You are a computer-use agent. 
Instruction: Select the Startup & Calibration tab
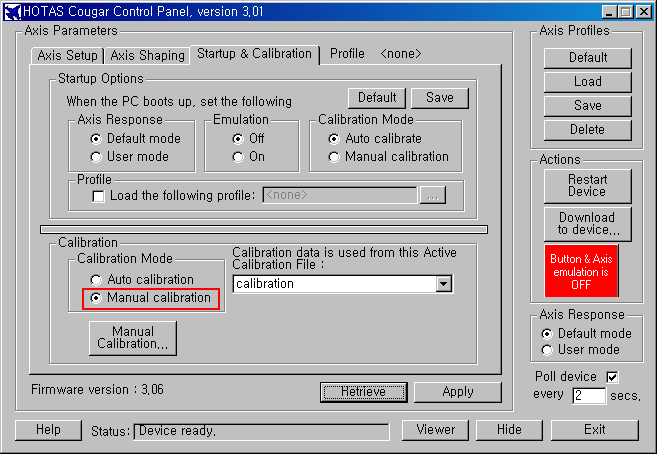coord(254,54)
